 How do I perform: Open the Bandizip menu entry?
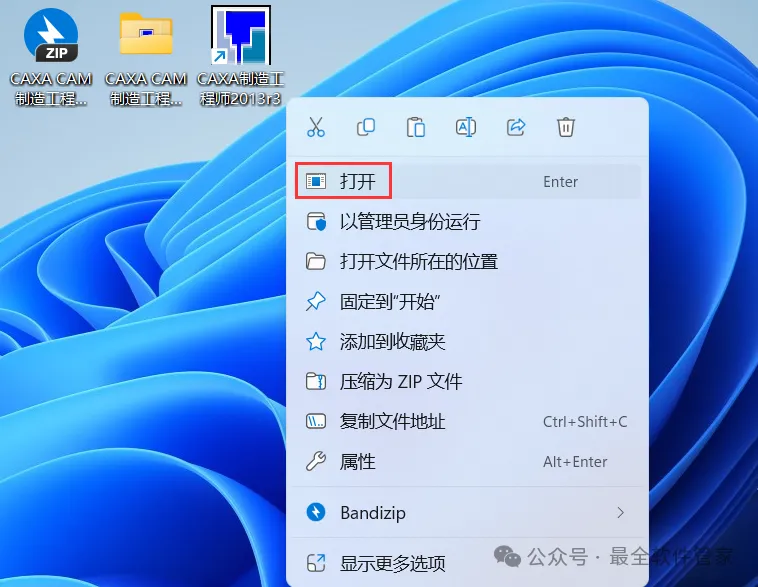click(x=467, y=513)
